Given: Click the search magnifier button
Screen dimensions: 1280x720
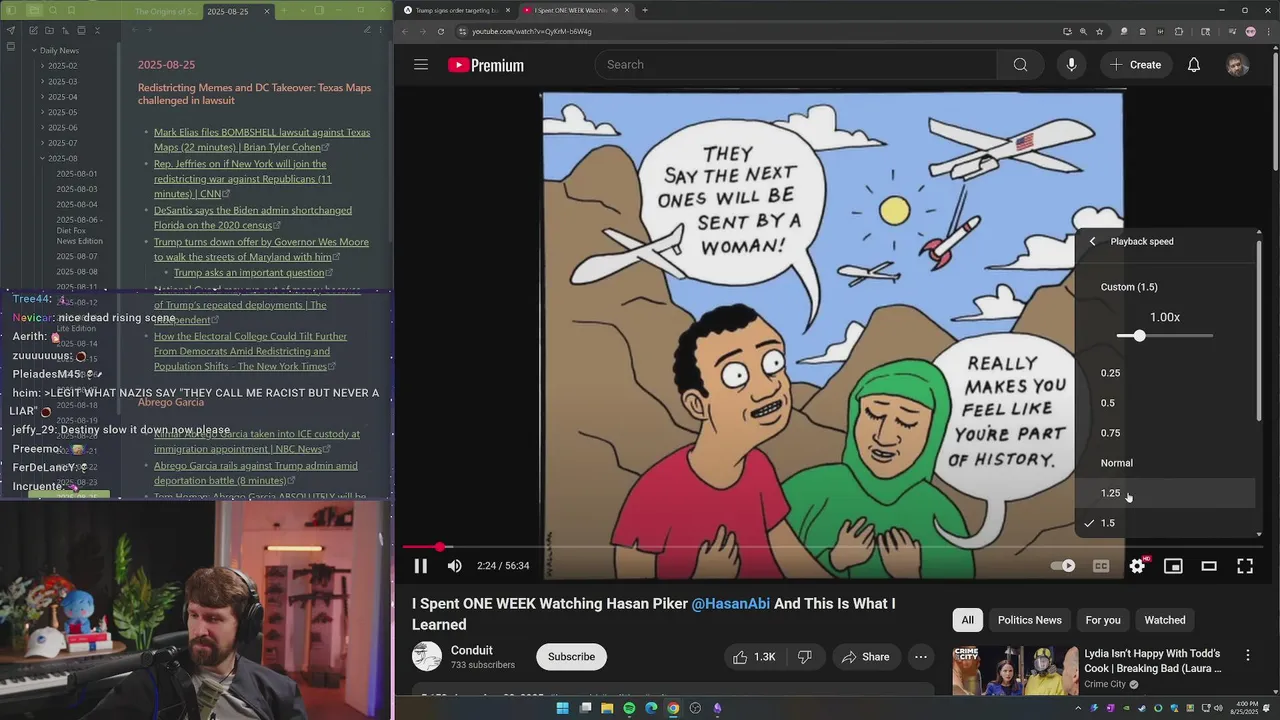Looking at the screenshot, I should point(1020,65).
